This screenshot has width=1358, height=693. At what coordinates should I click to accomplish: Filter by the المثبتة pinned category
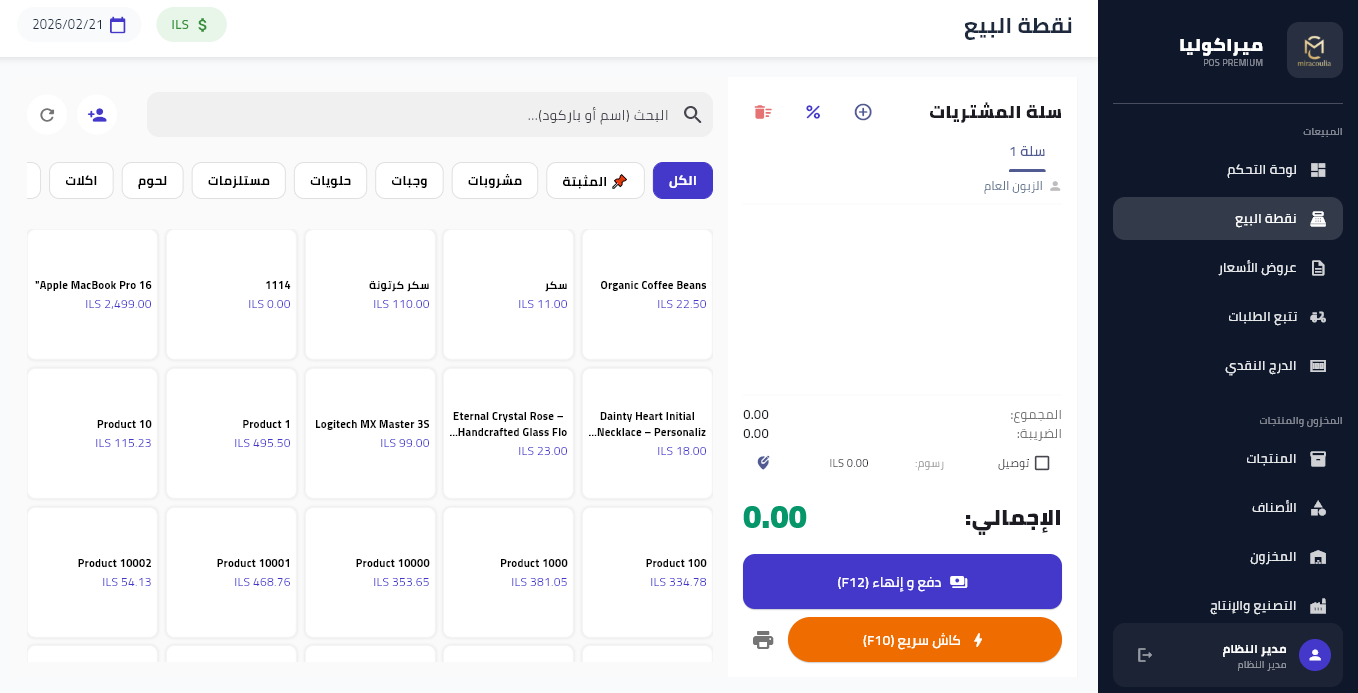(x=595, y=181)
